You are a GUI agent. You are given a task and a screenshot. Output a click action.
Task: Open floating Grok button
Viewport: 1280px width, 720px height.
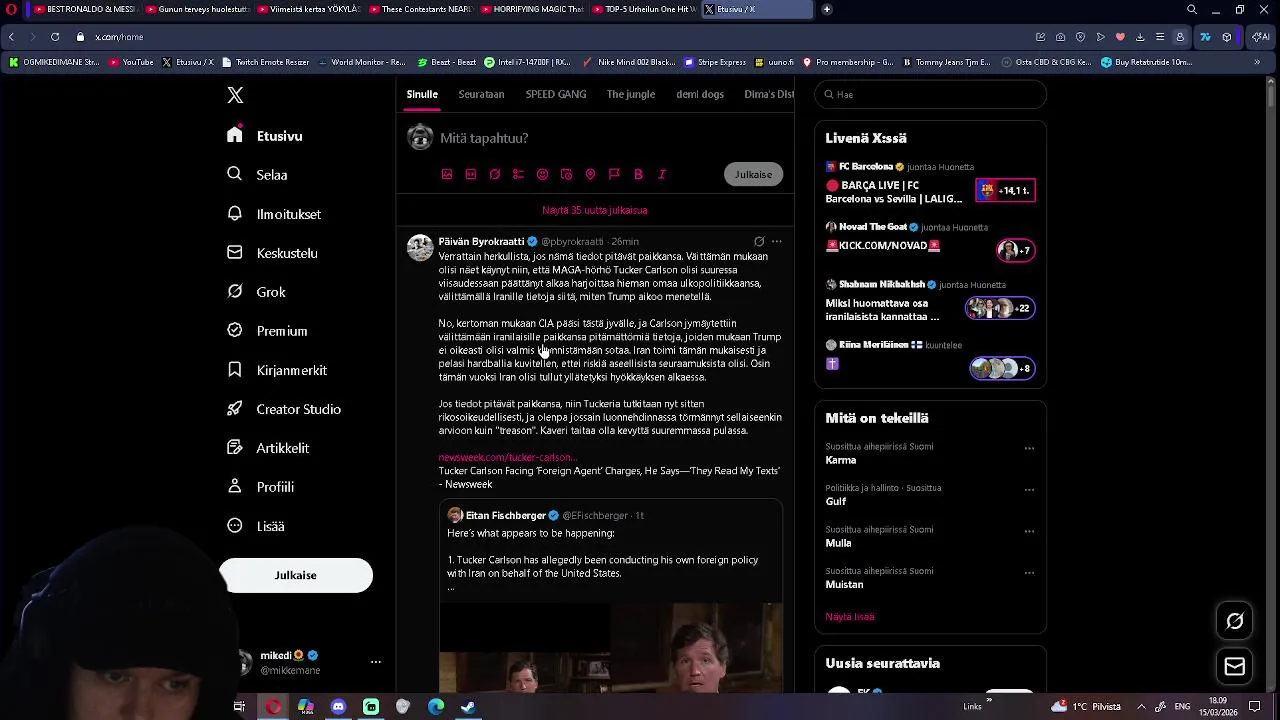1235,621
